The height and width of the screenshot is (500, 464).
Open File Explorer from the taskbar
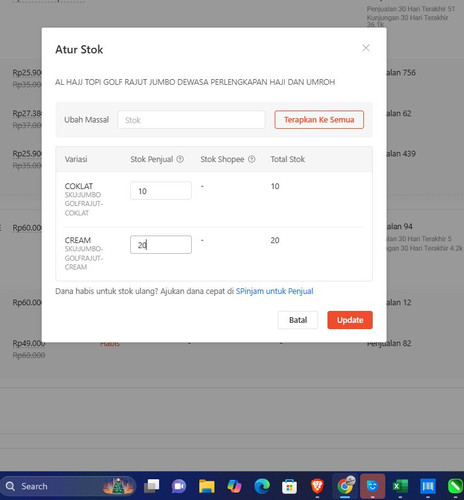[x=207, y=486]
